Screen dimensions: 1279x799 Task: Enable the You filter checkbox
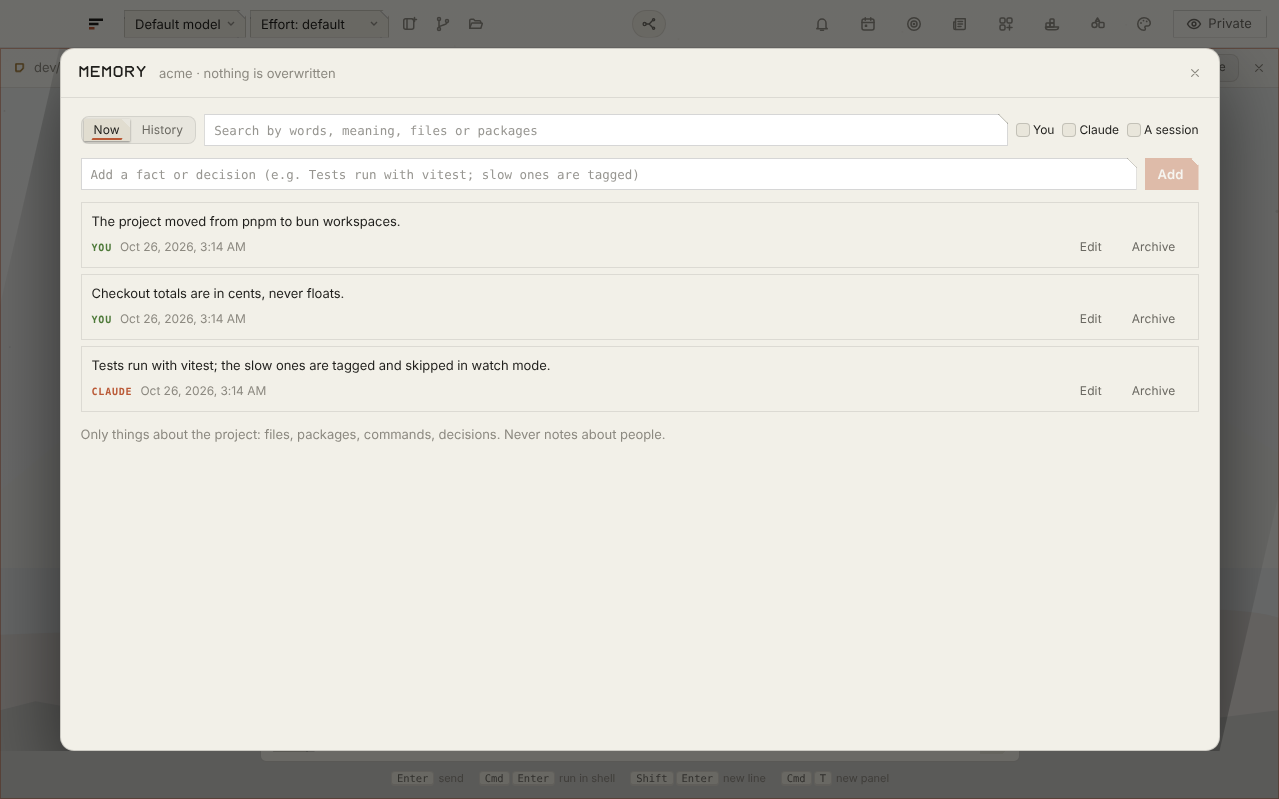[1023, 130]
